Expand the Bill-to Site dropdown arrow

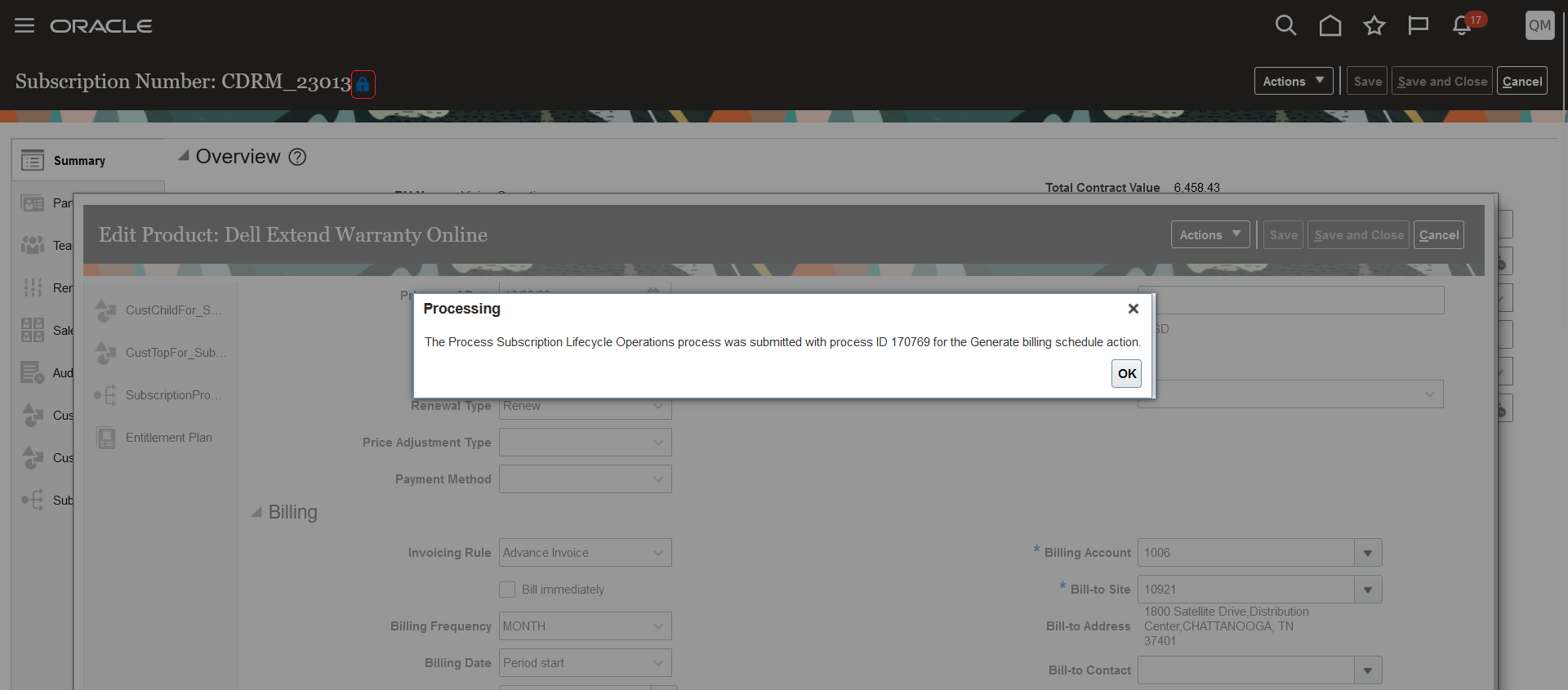click(1368, 590)
